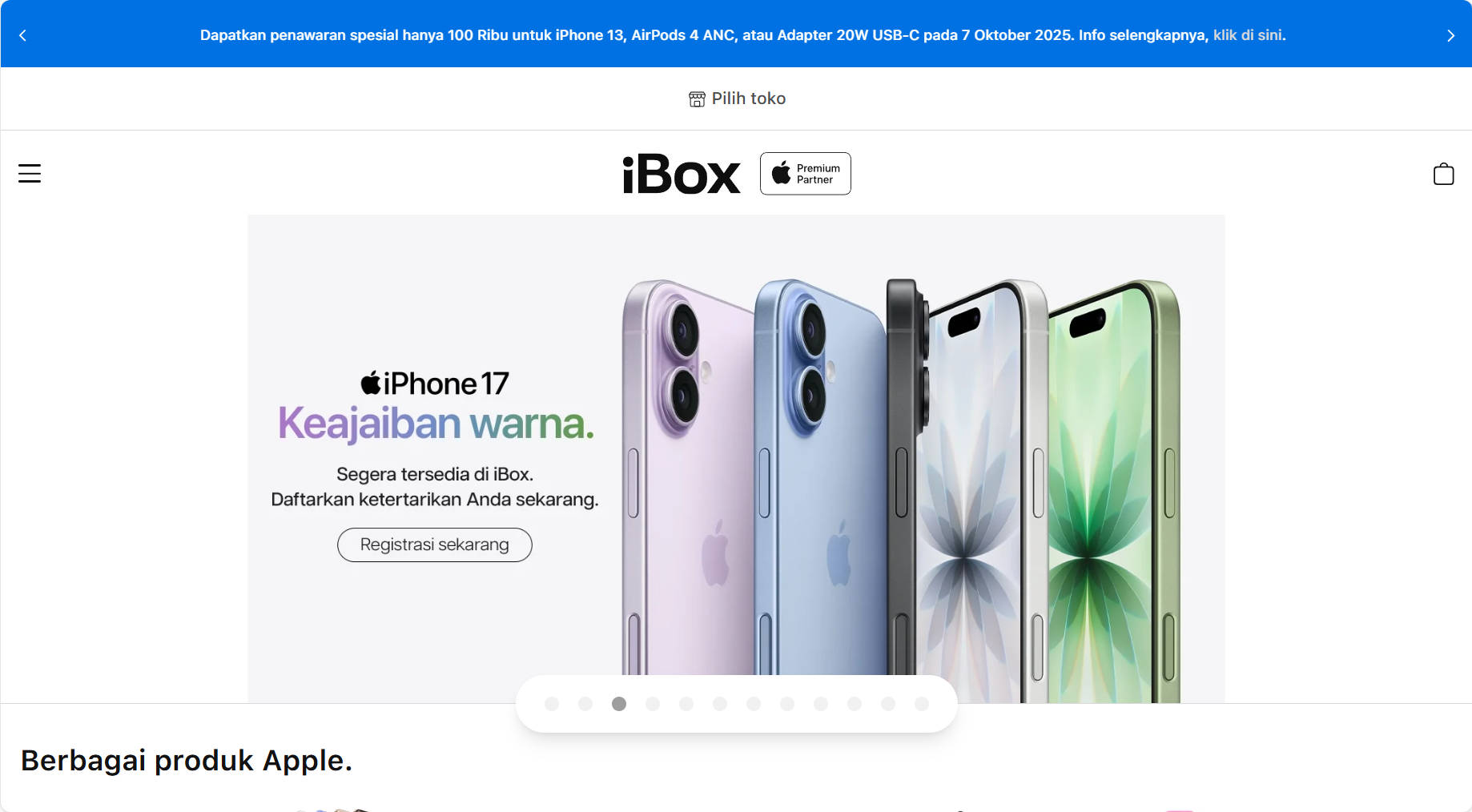Click the iBox logo
Viewport: 1472px width, 812px height.
pos(682,175)
